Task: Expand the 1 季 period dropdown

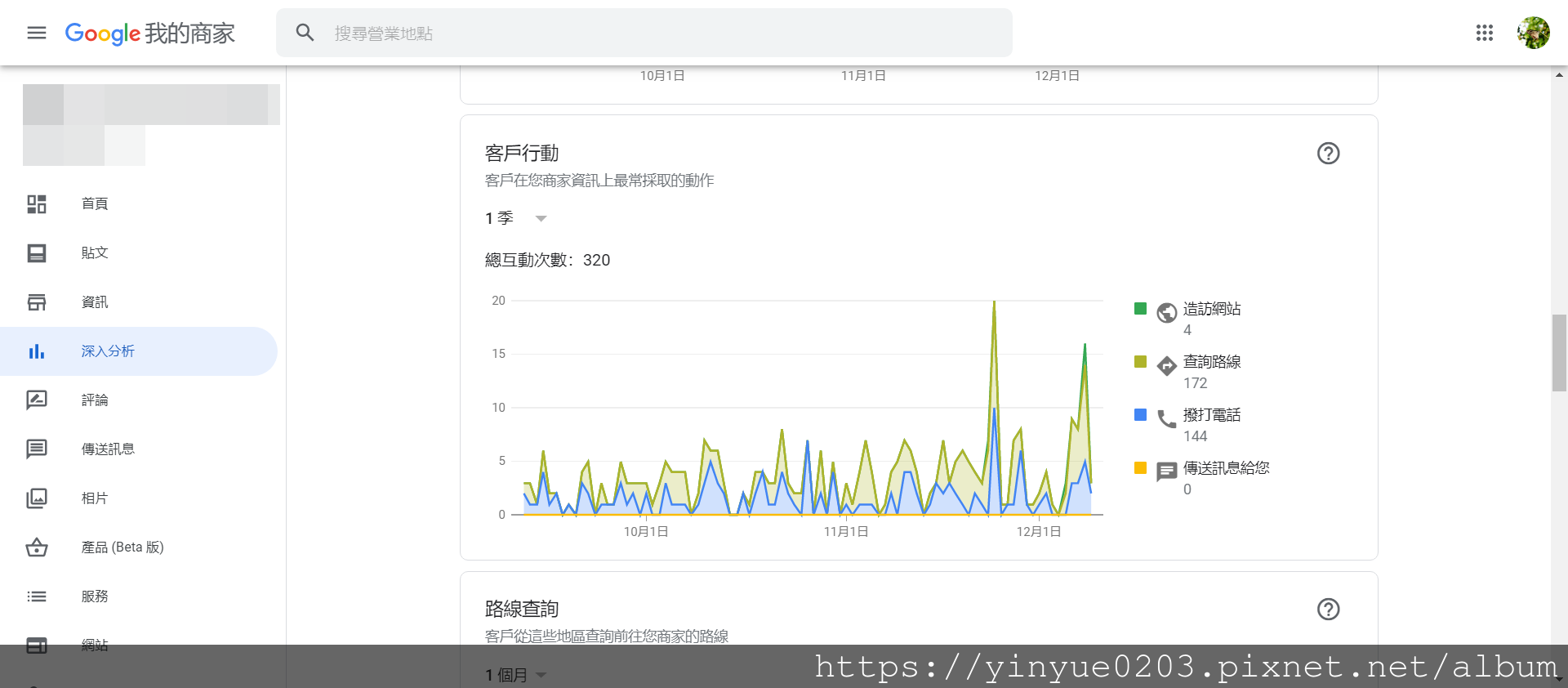Action: (x=516, y=218)
